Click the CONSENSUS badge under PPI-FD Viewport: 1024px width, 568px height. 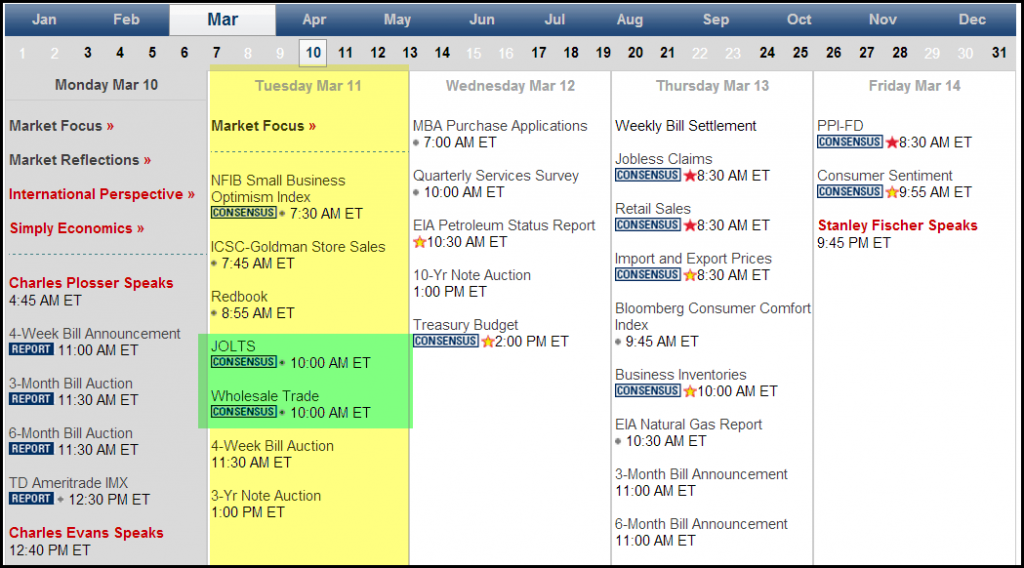coord(850,142)
